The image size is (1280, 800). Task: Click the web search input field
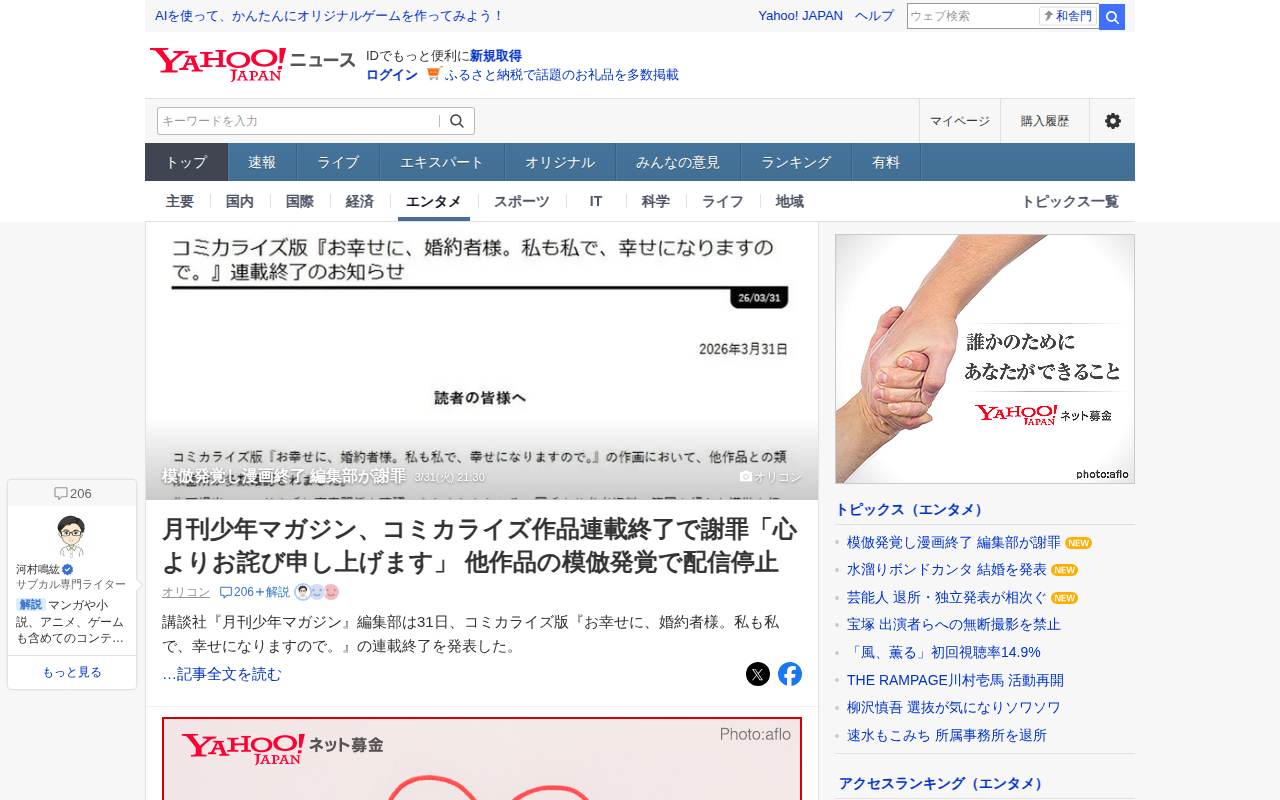pyautogui.click(x=972, y=16)
